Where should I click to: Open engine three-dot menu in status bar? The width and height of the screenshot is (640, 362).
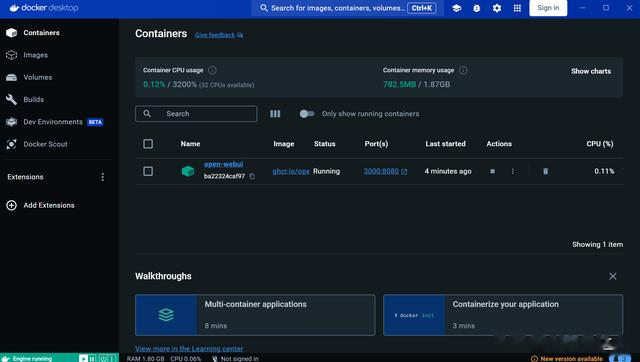[x=111, y=359]
